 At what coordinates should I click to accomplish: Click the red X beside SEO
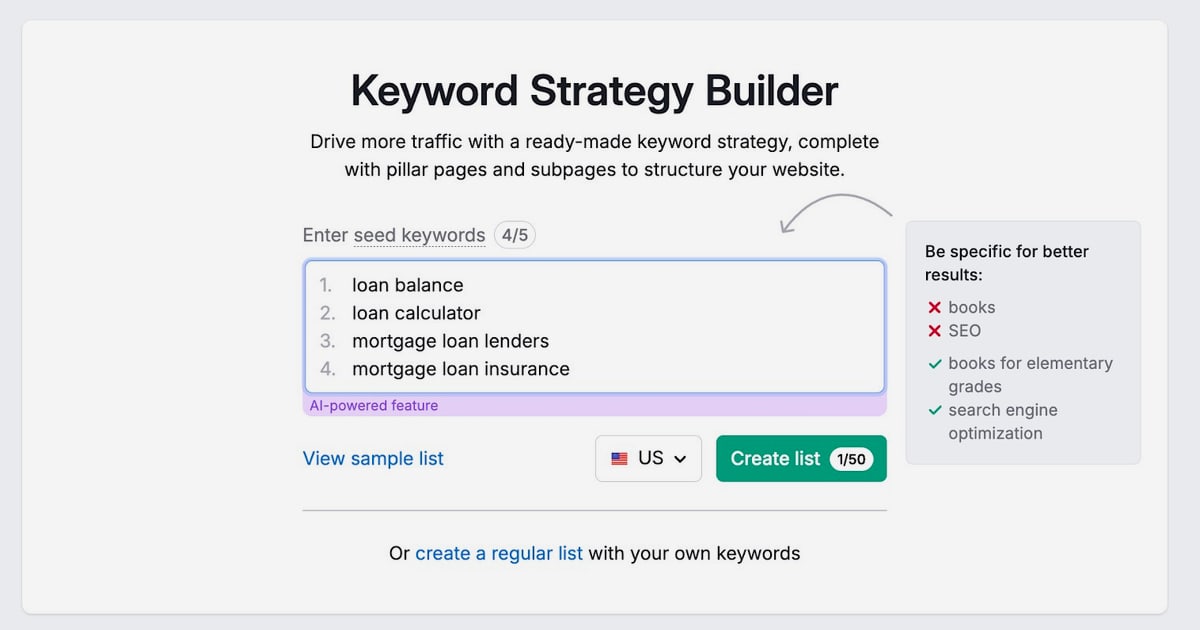point(935,331)
